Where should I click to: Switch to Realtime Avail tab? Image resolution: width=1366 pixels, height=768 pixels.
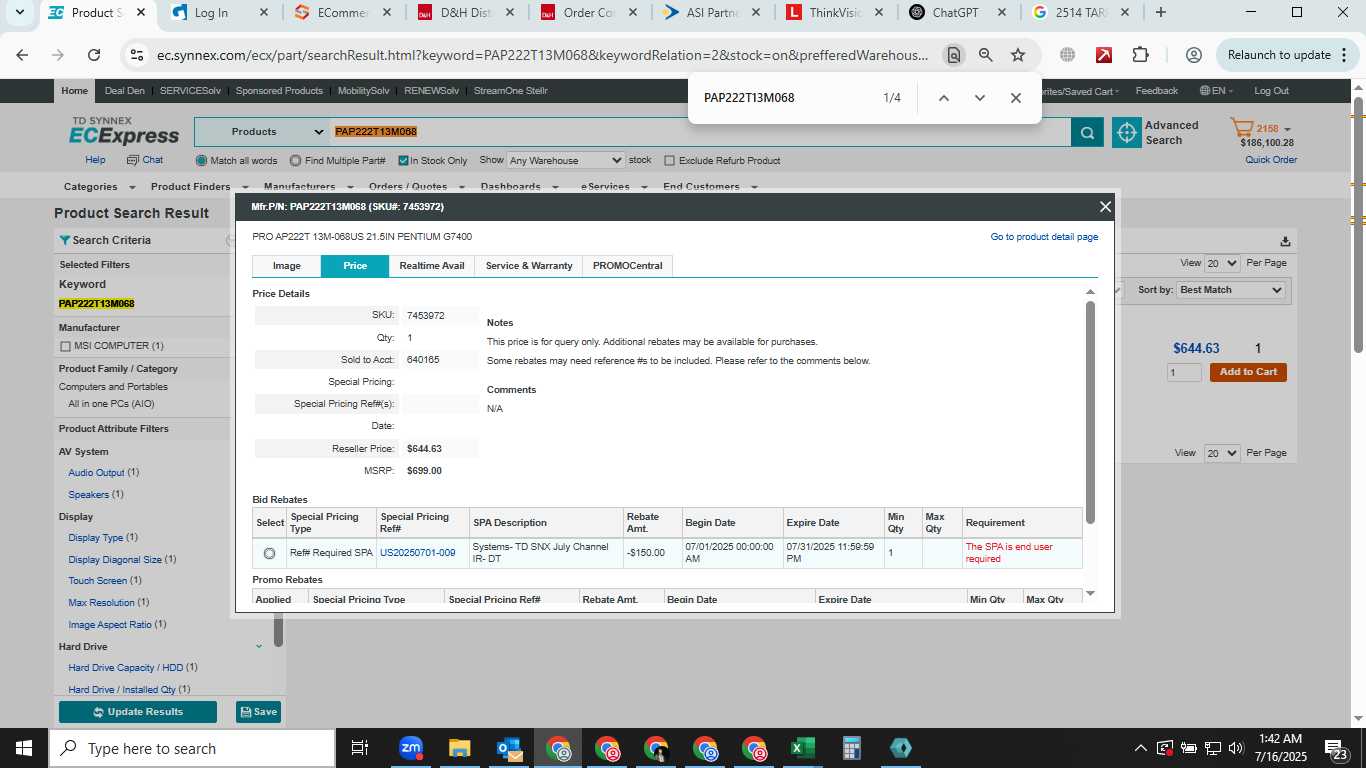click(432, 266)
